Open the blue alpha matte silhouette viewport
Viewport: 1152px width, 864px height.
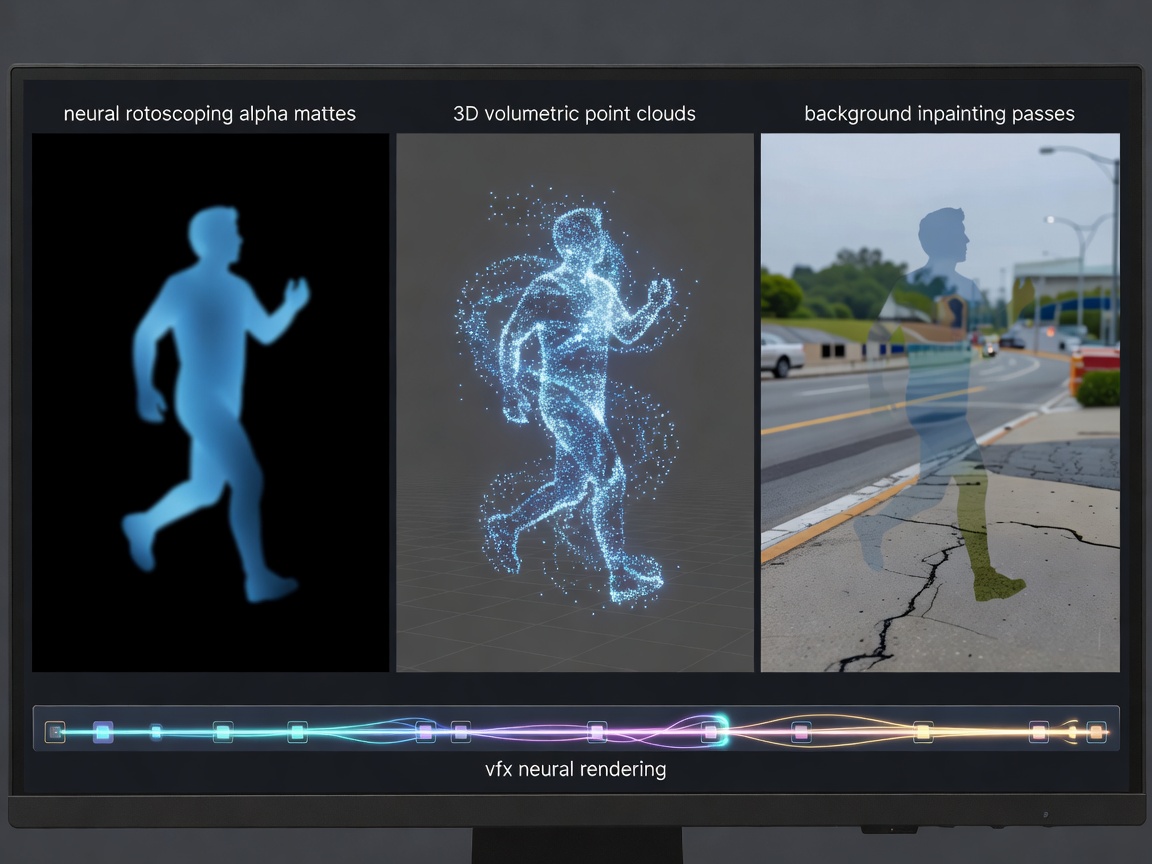coord(210,402)
